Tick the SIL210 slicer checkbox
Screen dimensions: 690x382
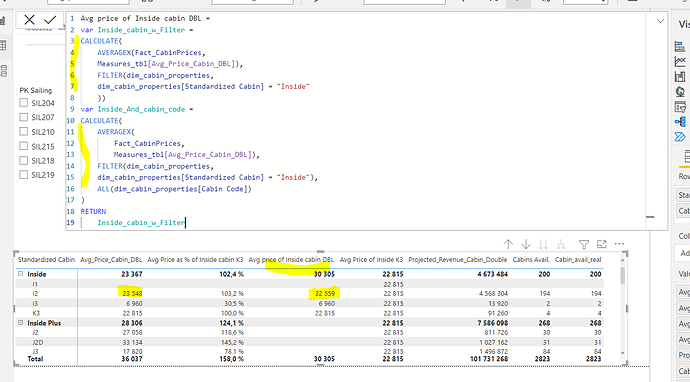click(x=24, y=132)
